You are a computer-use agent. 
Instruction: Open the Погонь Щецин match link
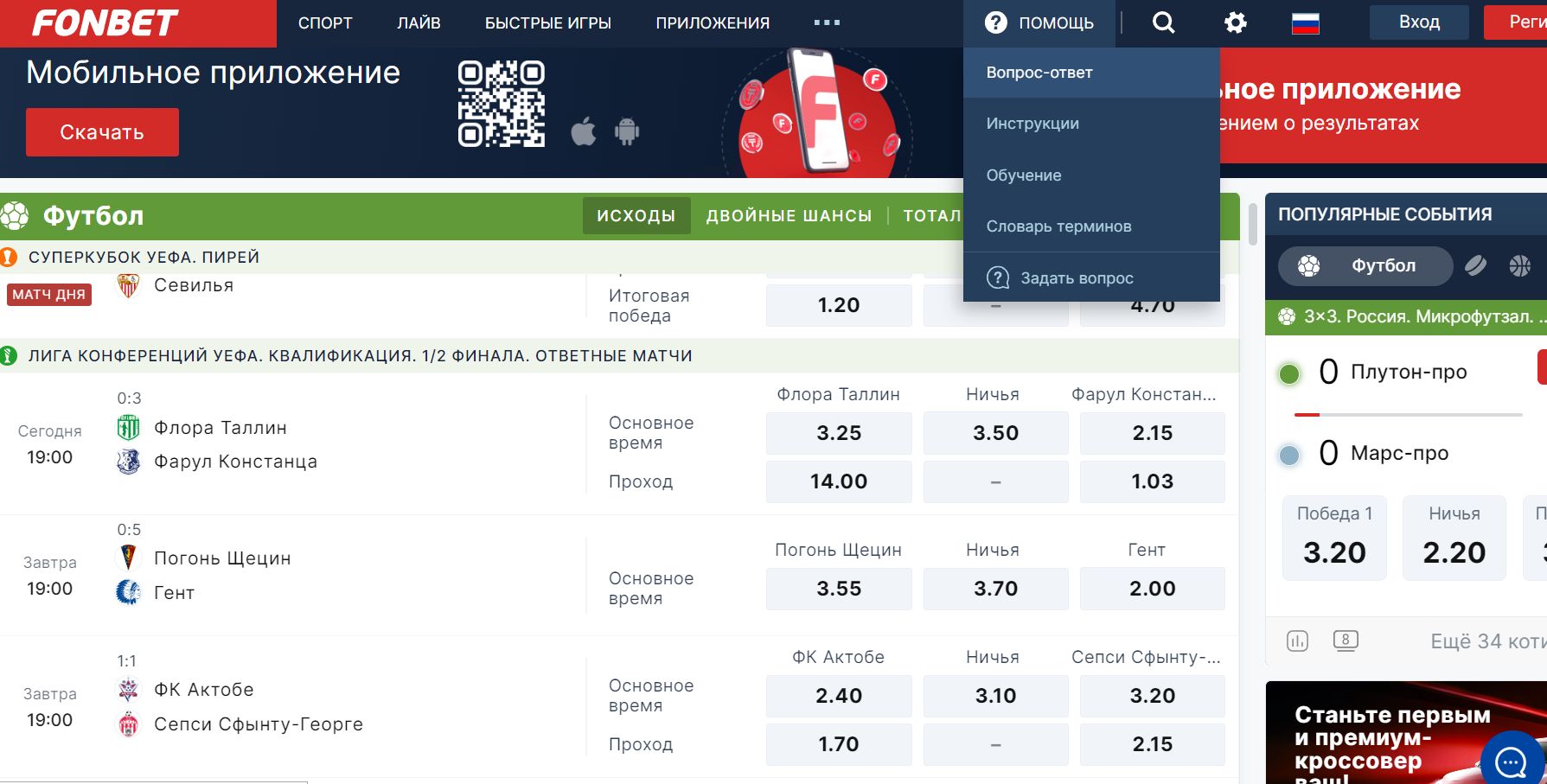222,558
